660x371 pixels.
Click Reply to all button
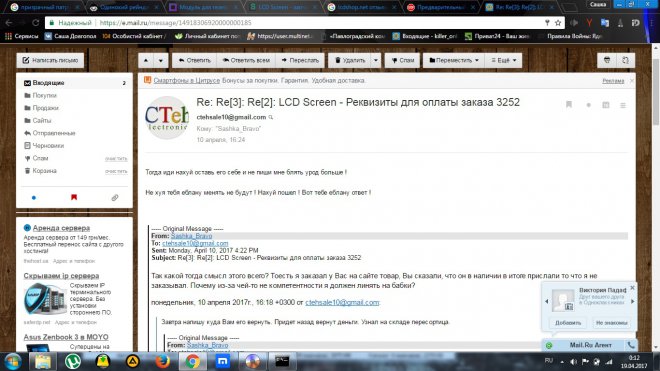[246, 60]
